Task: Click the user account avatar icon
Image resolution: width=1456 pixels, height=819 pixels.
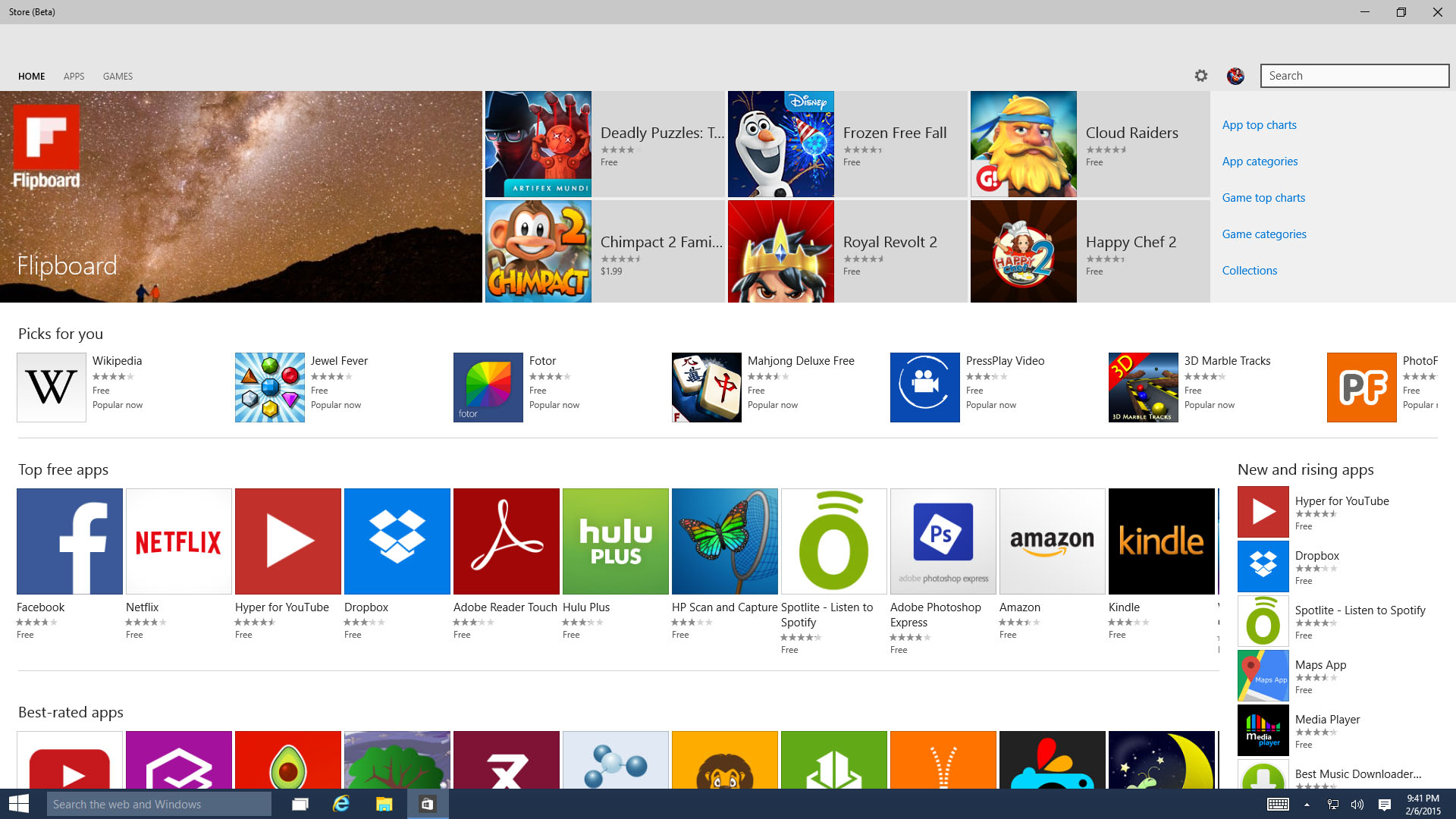Action: coord(1235,76)
